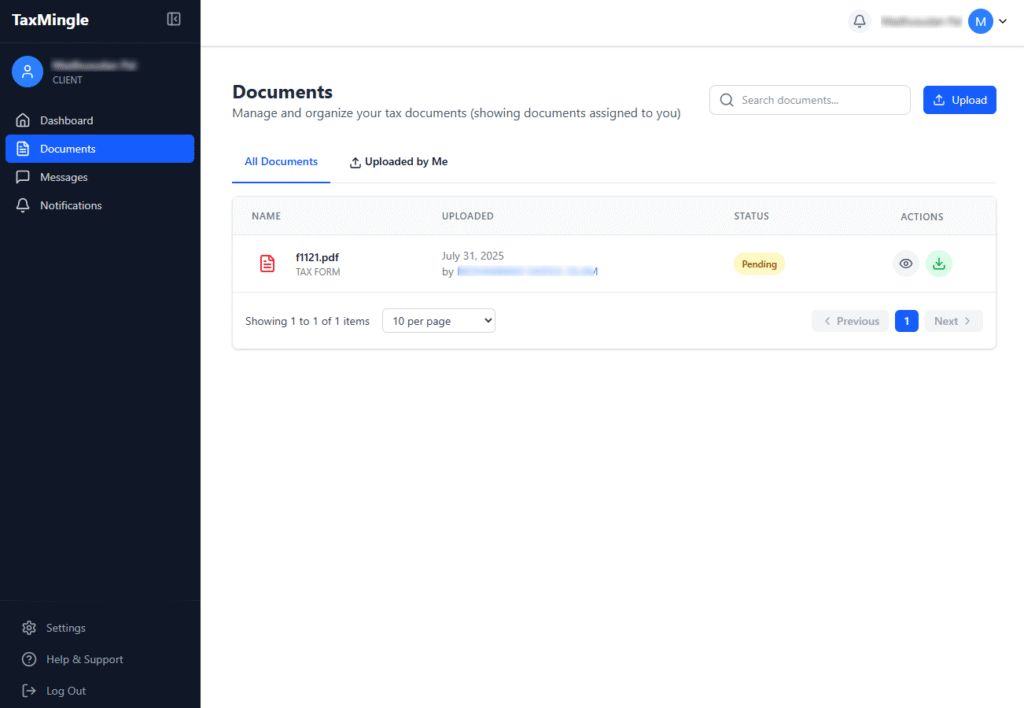Expand the user account menu chevron
This screenshot has width=1024, height=708.
(1003, 22)
